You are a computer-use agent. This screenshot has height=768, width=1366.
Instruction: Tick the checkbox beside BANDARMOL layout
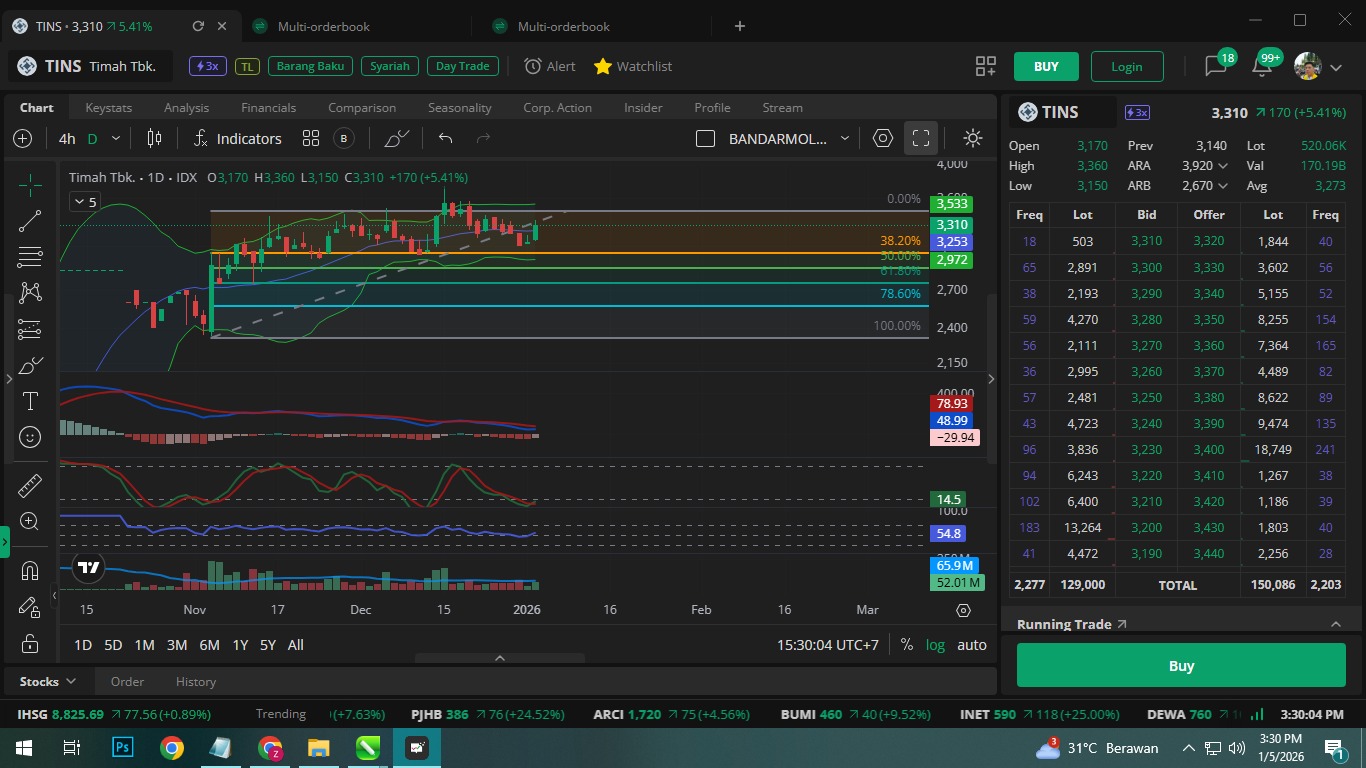[x=705, y=139]
